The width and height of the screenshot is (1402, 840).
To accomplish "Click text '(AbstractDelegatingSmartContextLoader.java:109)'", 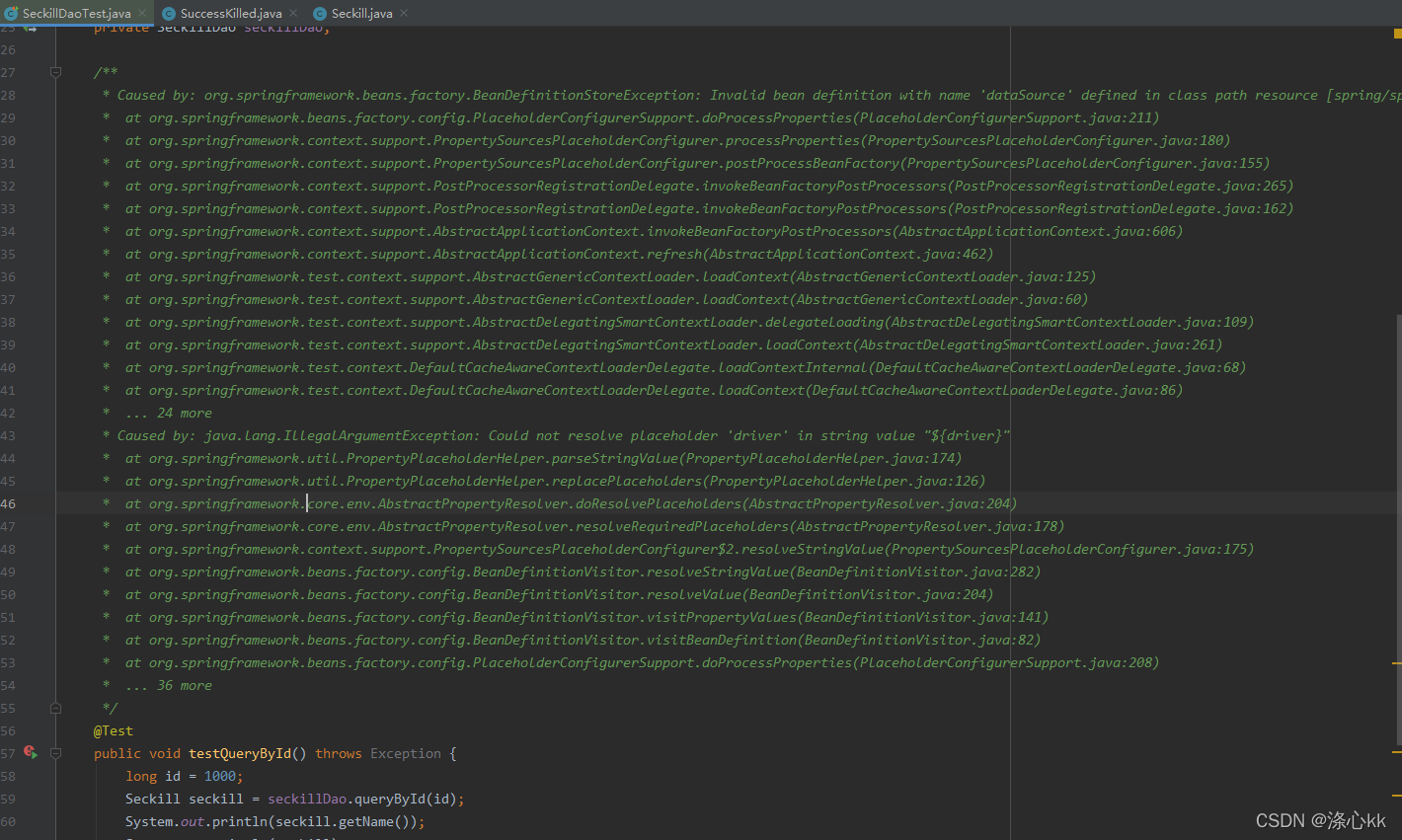I will (1069, 322).
